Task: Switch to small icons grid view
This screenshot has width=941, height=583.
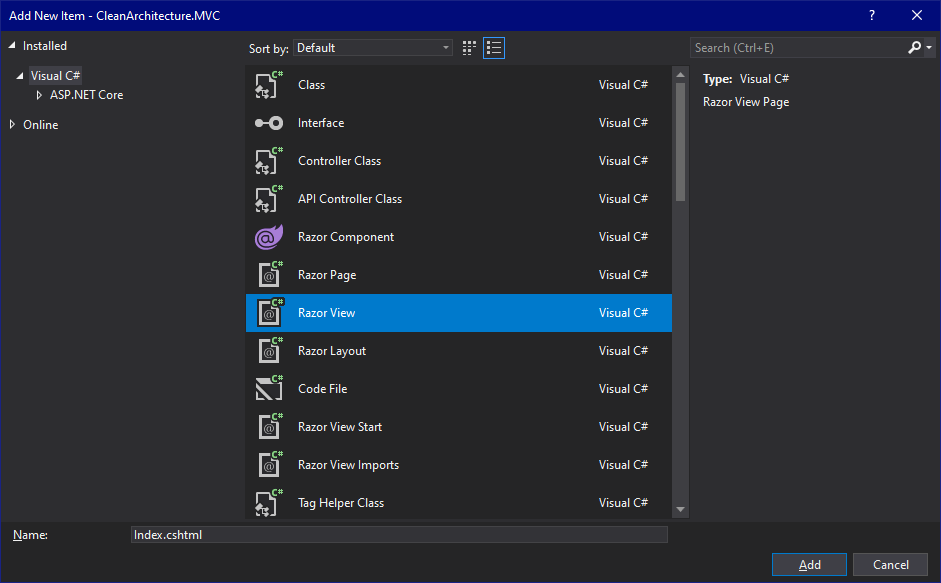Action: 469,48
